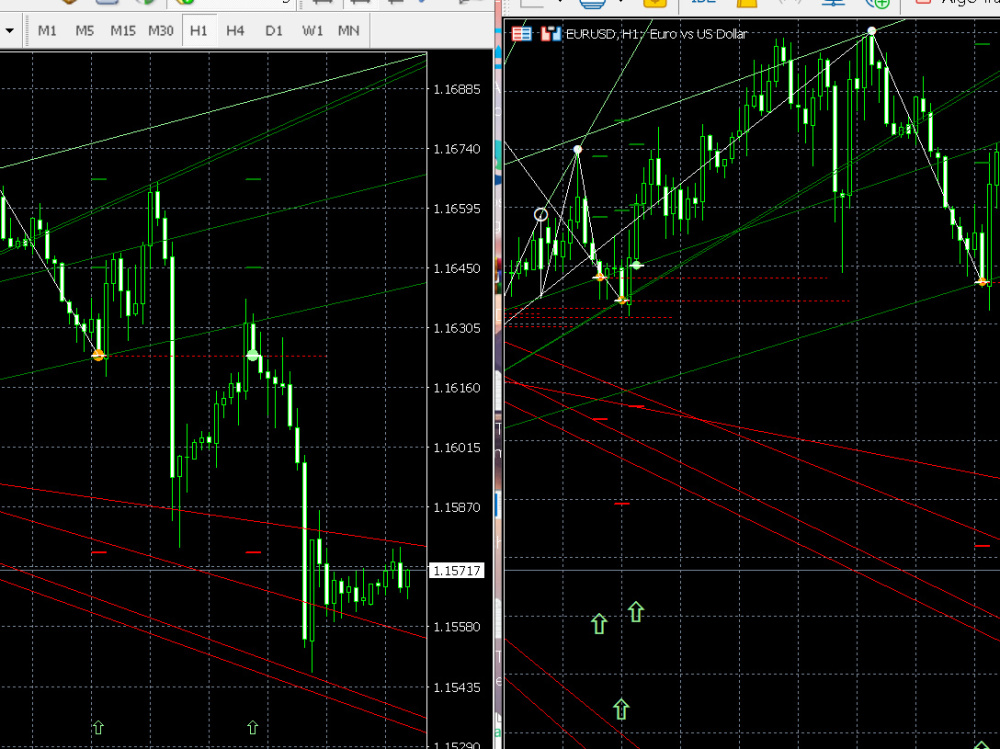Viewport: 1000px width, 749px height.
Task: Change timeframe to H4
Action: click(235, 31)
